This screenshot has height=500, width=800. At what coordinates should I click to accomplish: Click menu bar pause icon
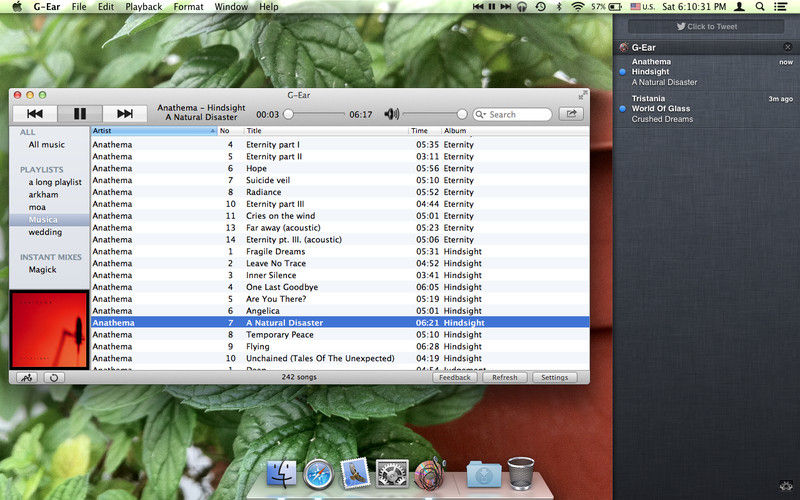pyautogui.click(x=492, y=7)
